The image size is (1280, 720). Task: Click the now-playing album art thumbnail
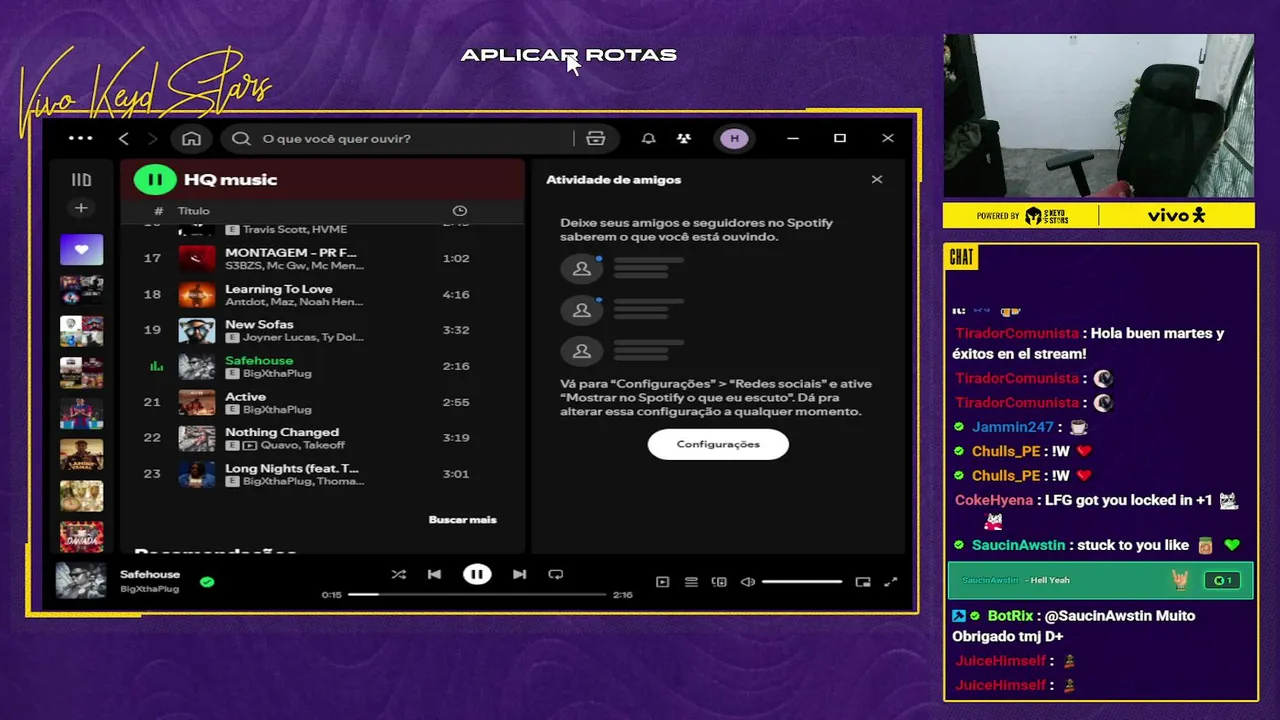coord(81,580)
